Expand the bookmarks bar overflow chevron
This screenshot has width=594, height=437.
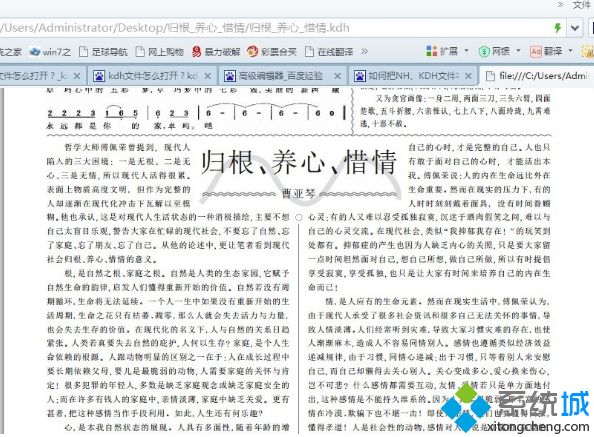364,51
